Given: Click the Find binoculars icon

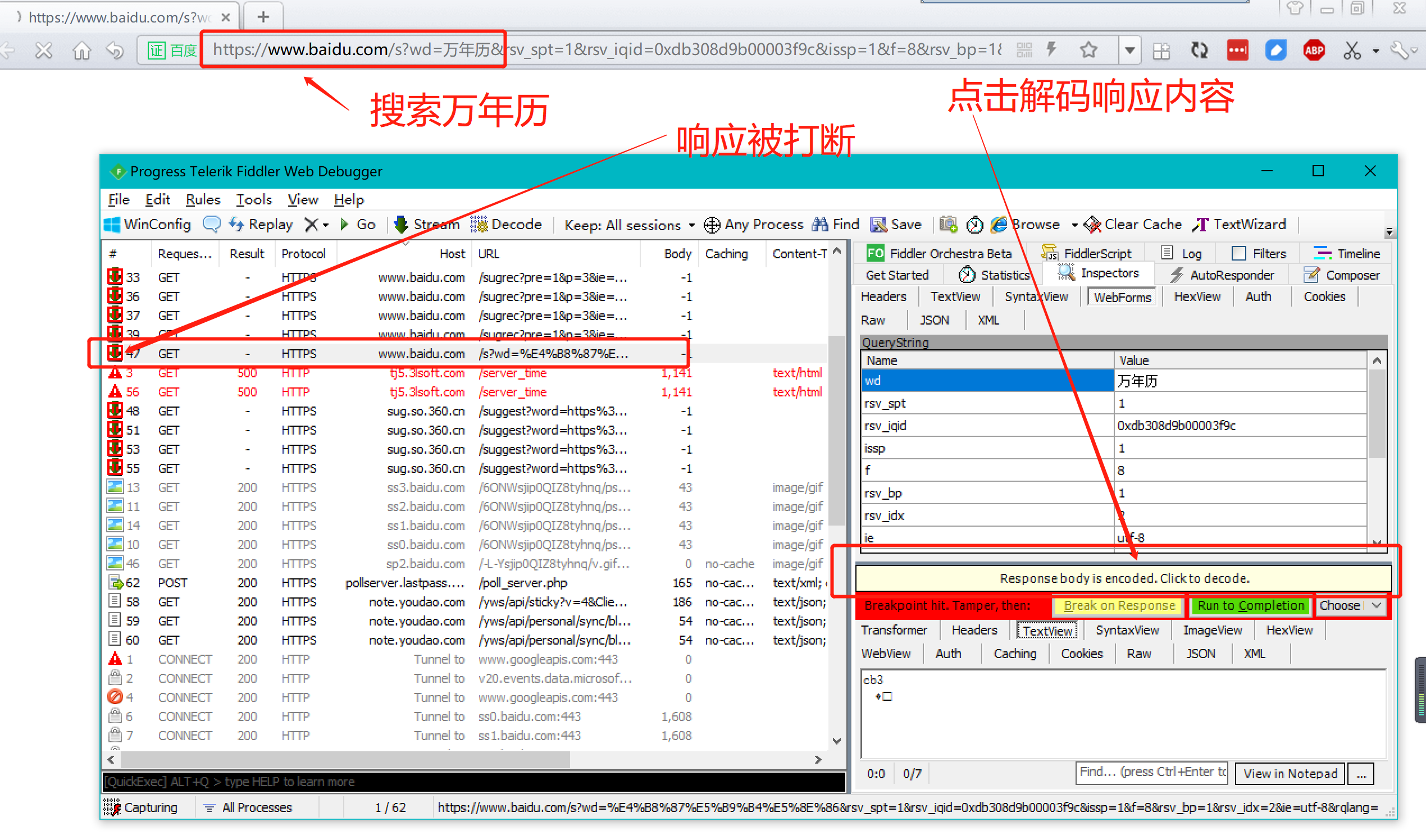Looking at the screenshot, I should click(819, 225).
